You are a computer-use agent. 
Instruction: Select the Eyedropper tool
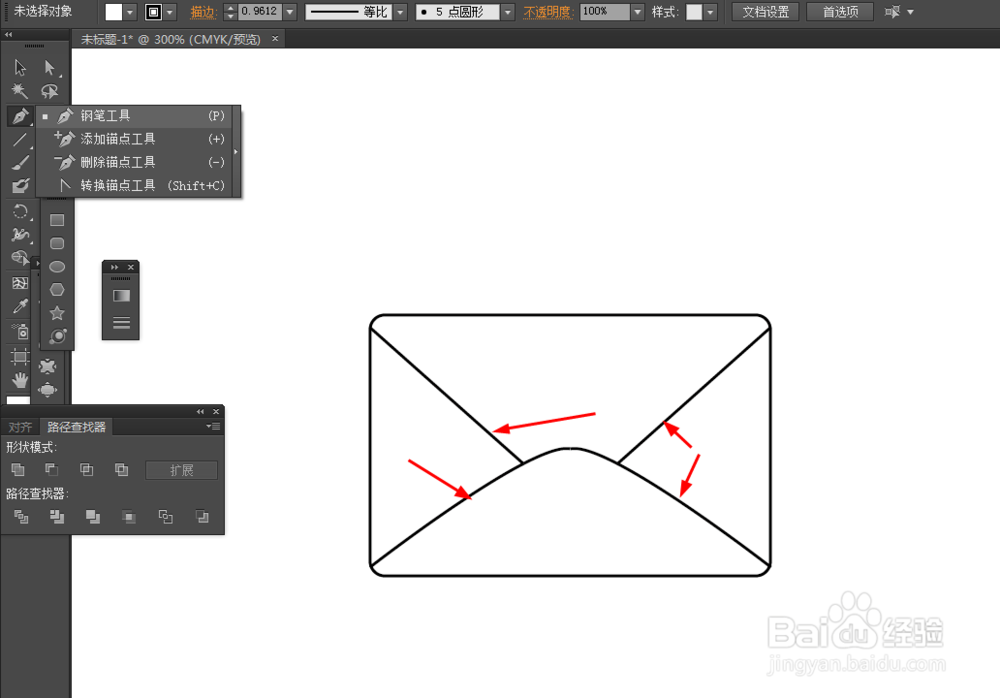point(20,307)
